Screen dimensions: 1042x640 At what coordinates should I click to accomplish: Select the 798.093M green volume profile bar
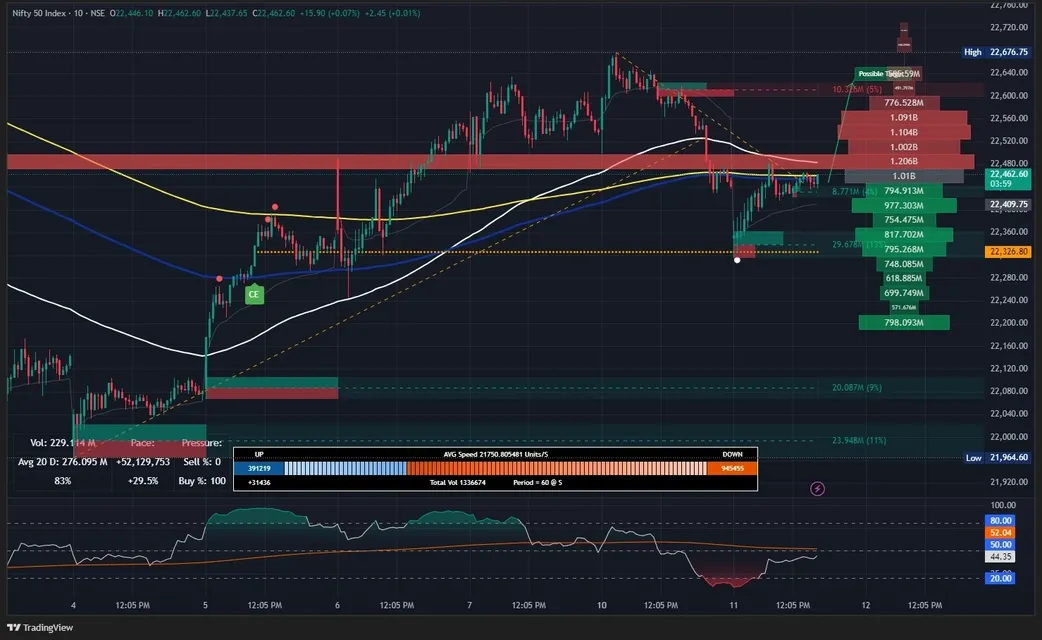(x=903, y=322)
